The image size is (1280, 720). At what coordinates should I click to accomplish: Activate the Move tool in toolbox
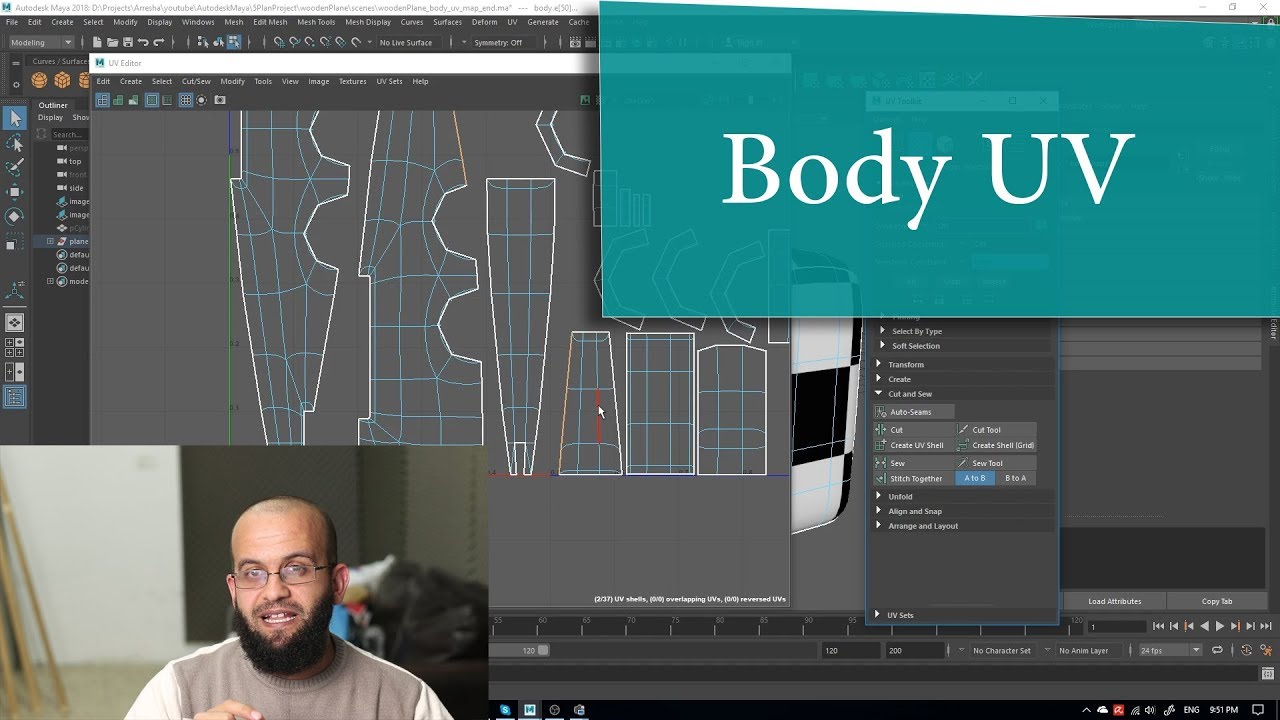pos(14,191)
